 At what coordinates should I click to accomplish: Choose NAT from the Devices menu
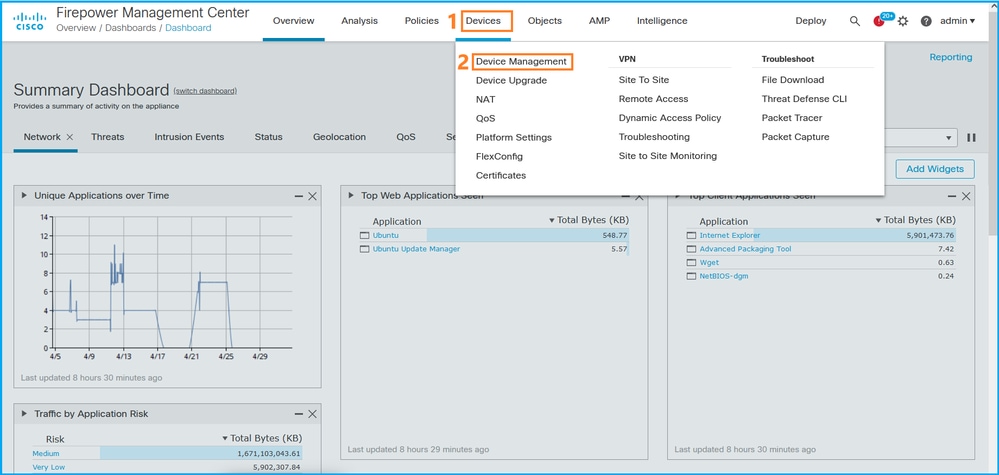coord(485,99)
